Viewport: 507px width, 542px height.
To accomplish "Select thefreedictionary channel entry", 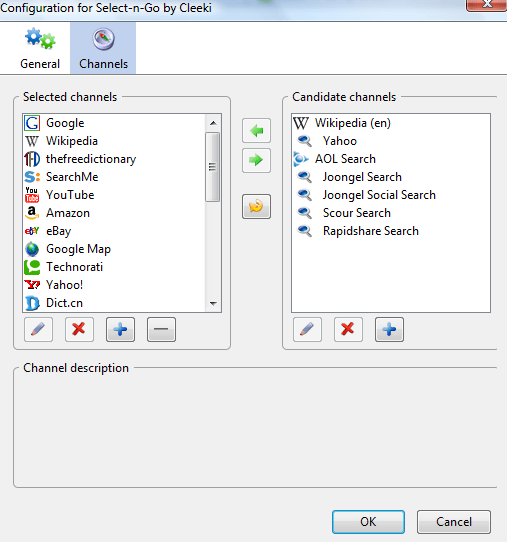I will coord(114,159).
